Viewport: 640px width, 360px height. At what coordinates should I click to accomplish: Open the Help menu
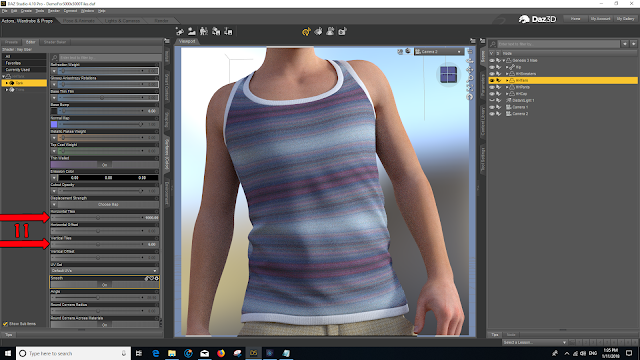click(102, 11)
